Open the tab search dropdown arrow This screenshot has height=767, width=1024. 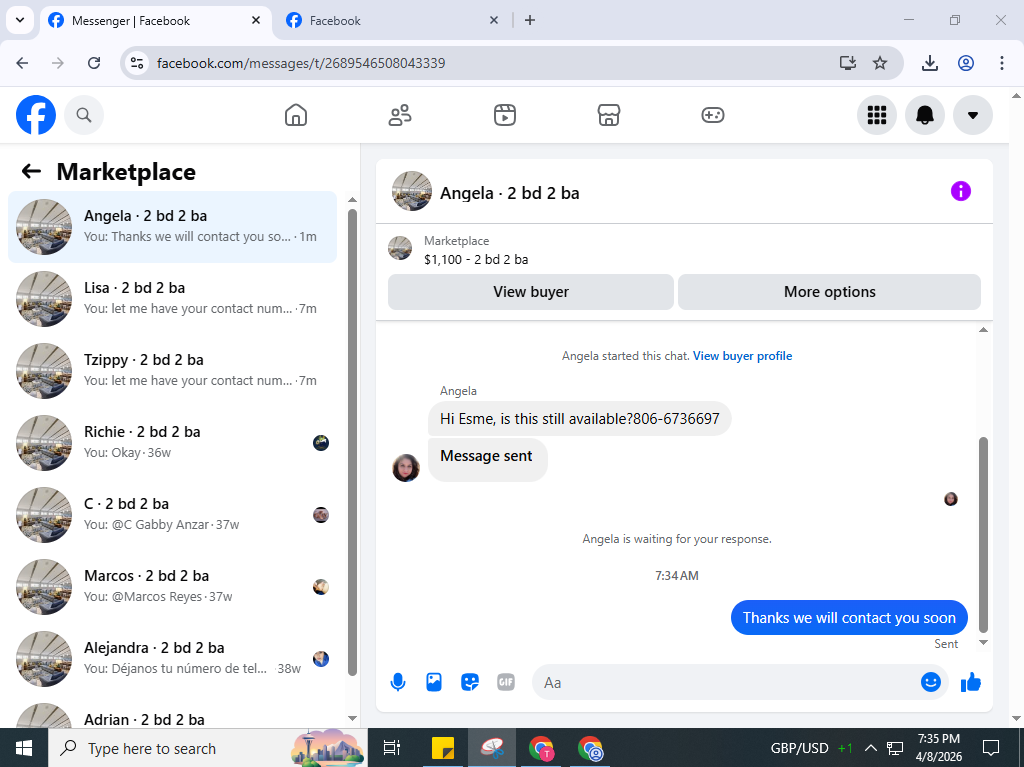pos(20,20)
